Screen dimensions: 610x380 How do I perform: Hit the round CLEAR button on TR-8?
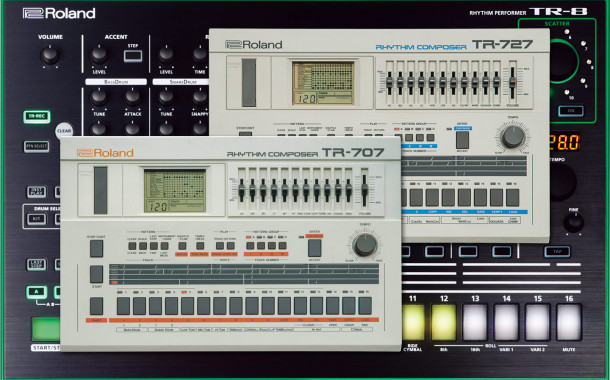[x=64, y=131]
